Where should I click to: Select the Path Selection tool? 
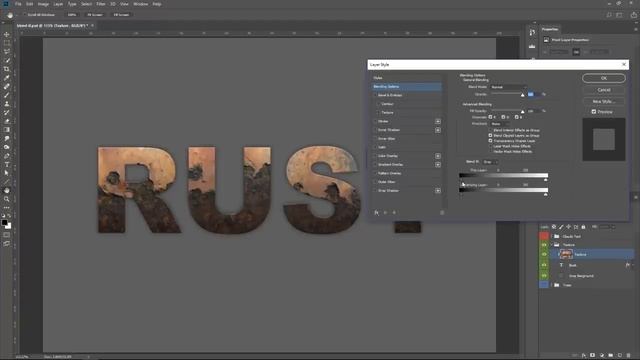click(7, 173)
